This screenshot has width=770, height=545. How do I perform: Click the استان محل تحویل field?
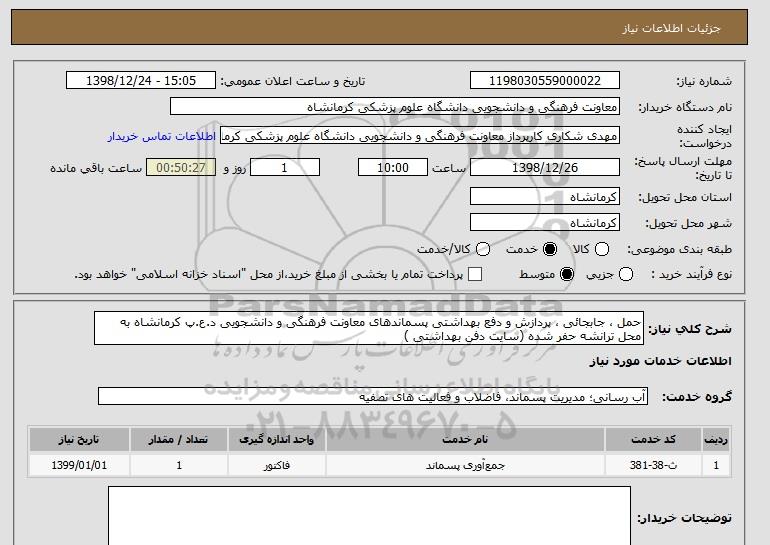pos(545,196)
